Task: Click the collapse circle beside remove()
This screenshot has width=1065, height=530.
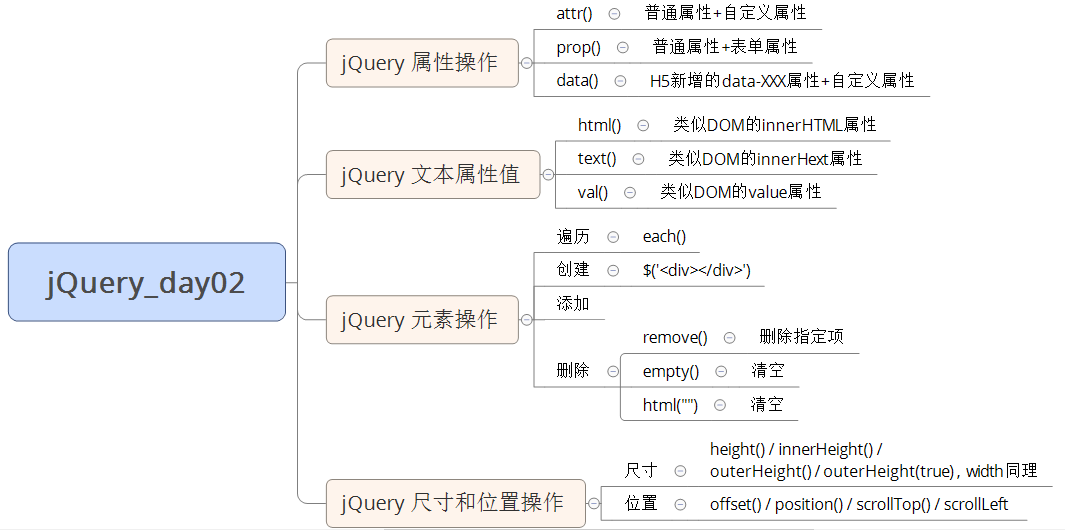Action: 729,338
